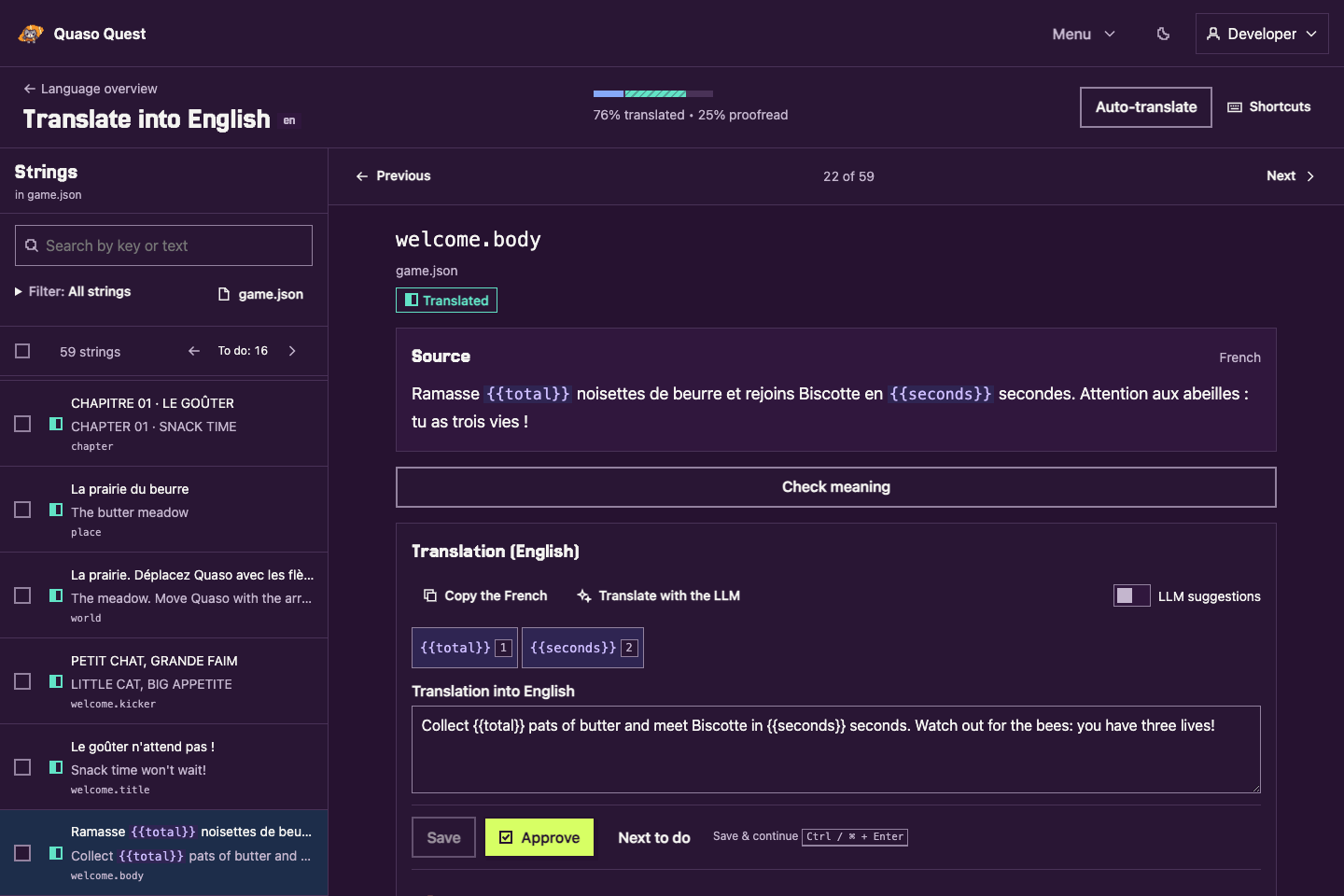Open the Developer account dropdown

pyautogui.click(x=1262, y=34)
